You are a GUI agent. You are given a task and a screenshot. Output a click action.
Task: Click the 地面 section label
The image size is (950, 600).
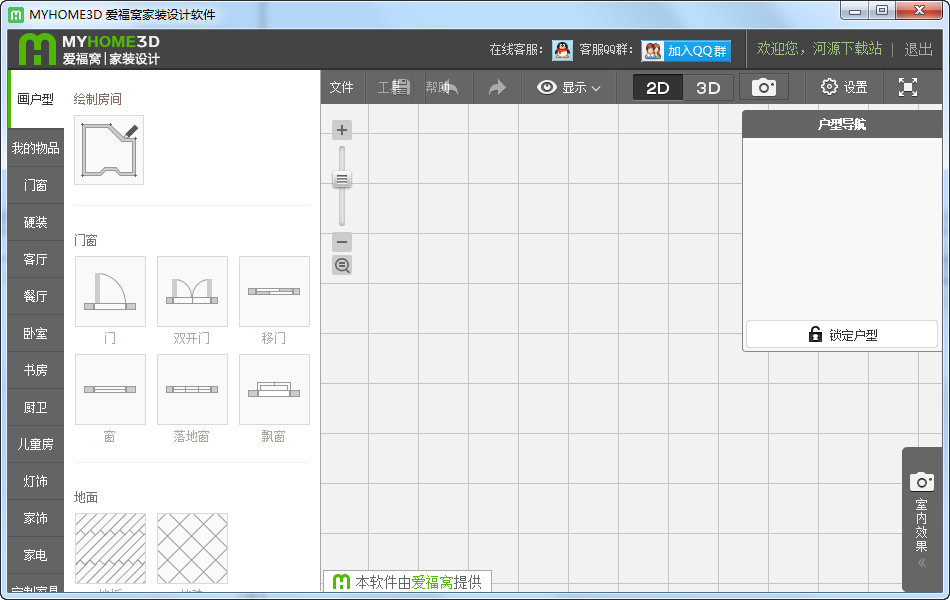85,497
